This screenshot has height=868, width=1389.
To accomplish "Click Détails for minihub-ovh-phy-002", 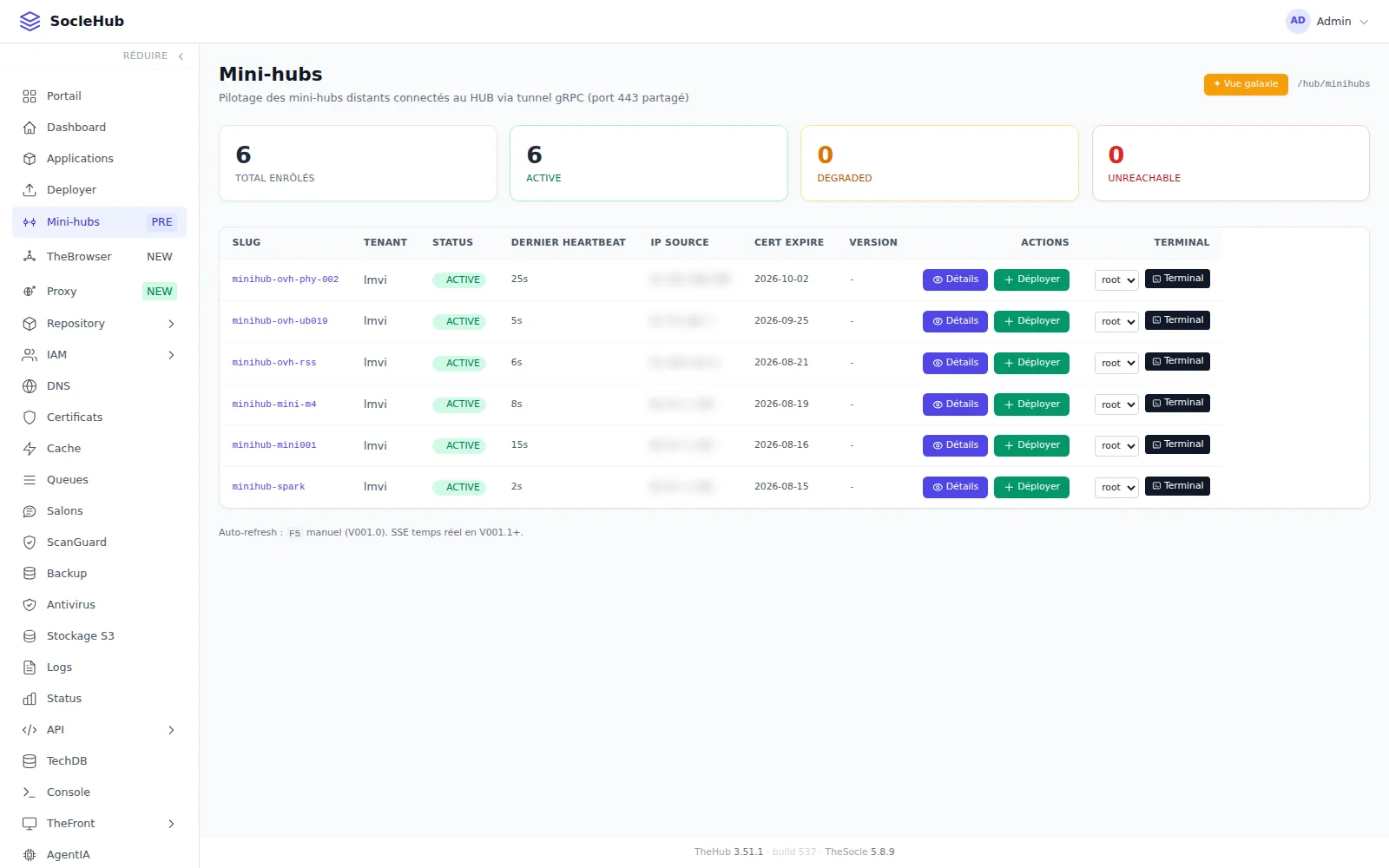I will (955, 279).
